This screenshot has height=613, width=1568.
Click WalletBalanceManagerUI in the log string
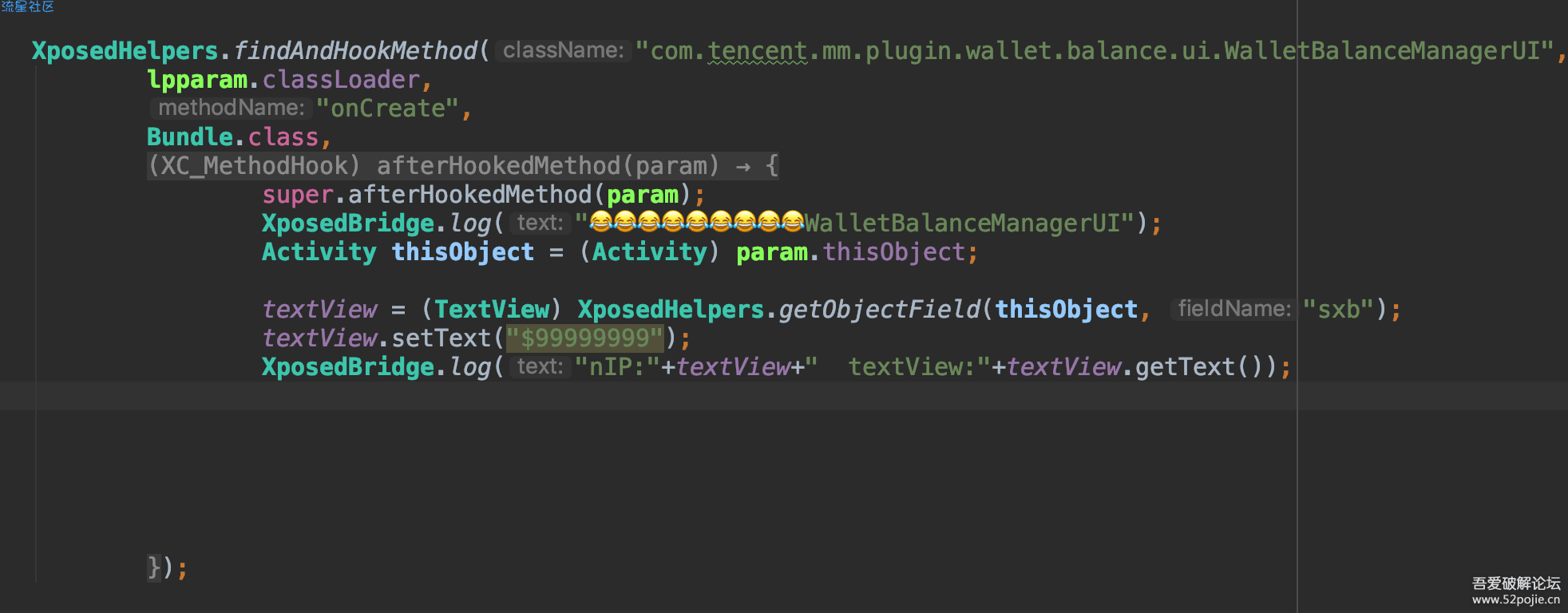coord(962,223)
